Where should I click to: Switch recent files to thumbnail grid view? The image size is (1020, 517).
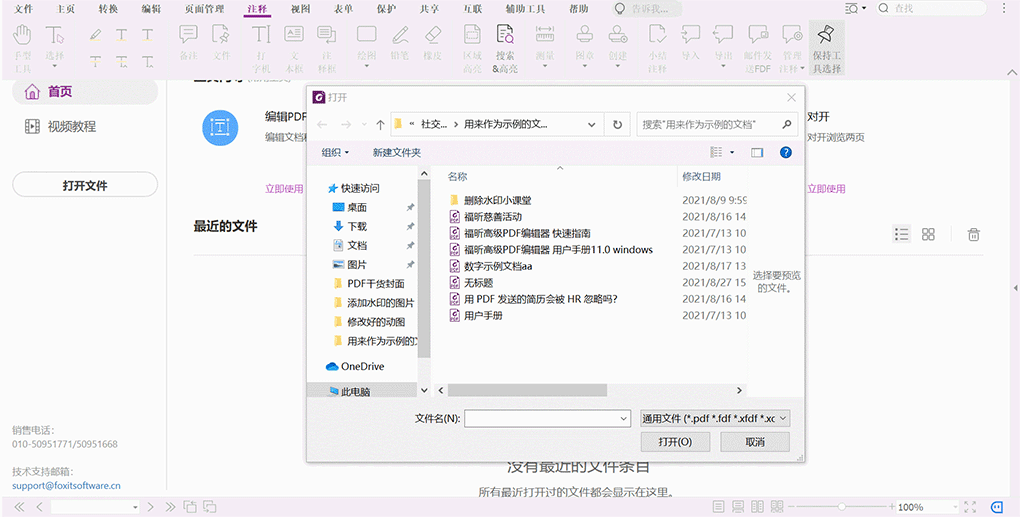(x=928, y=234)
